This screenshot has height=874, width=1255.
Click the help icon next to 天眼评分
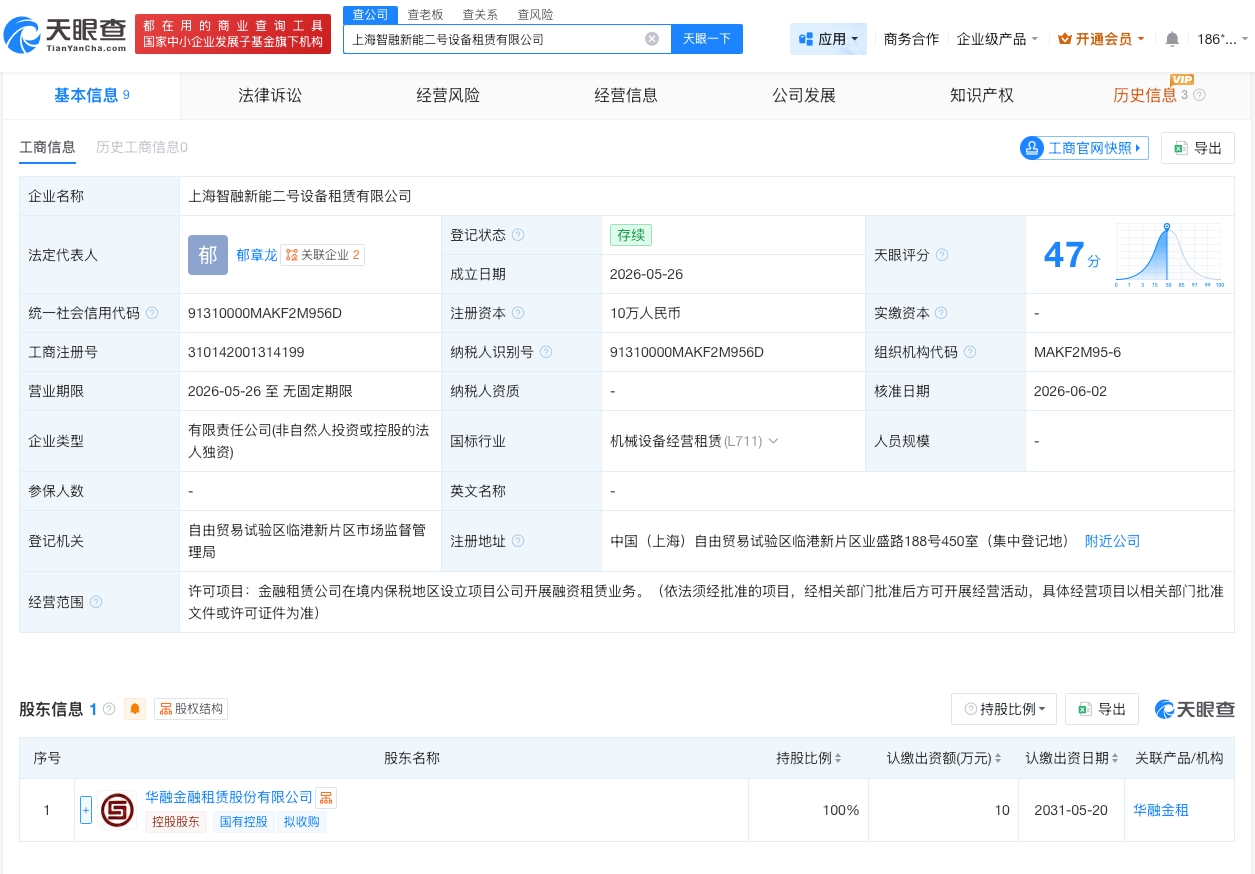point(942,255)
